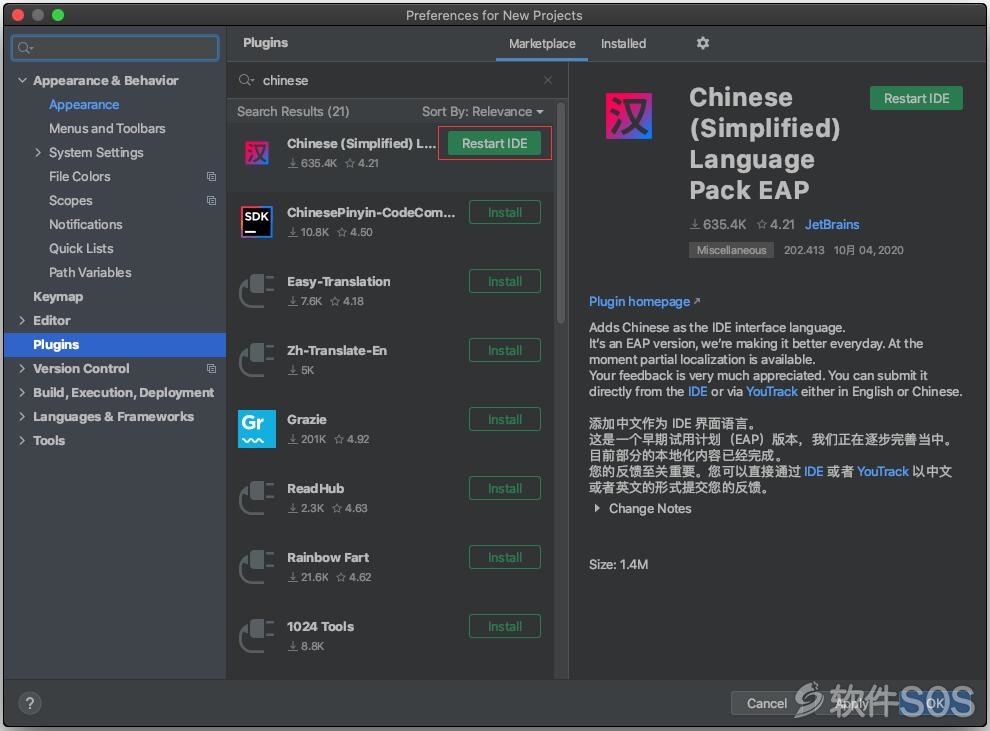Click the Grazie plugin icon
This screenshot has height=731, width=990.
tap(257, 429)
